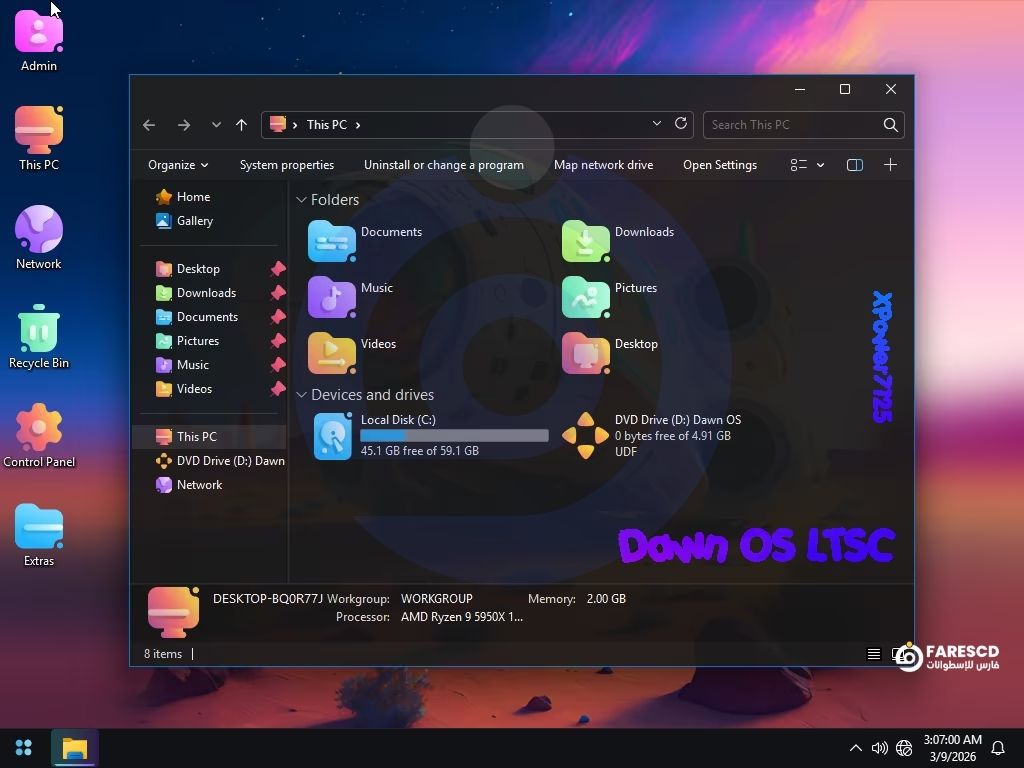Open the DVD Drive (D:) Dawn OS

[586, 436]
